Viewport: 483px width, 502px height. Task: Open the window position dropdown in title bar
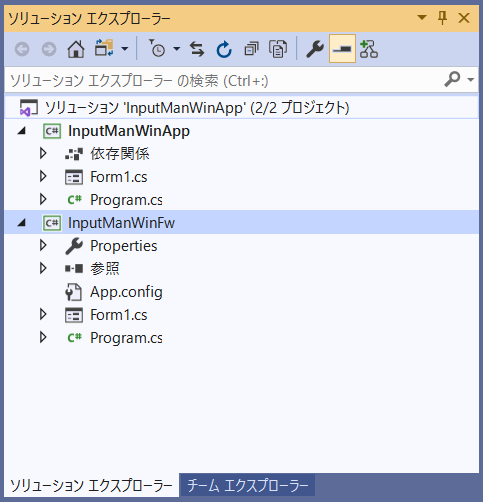click(422, 17)
